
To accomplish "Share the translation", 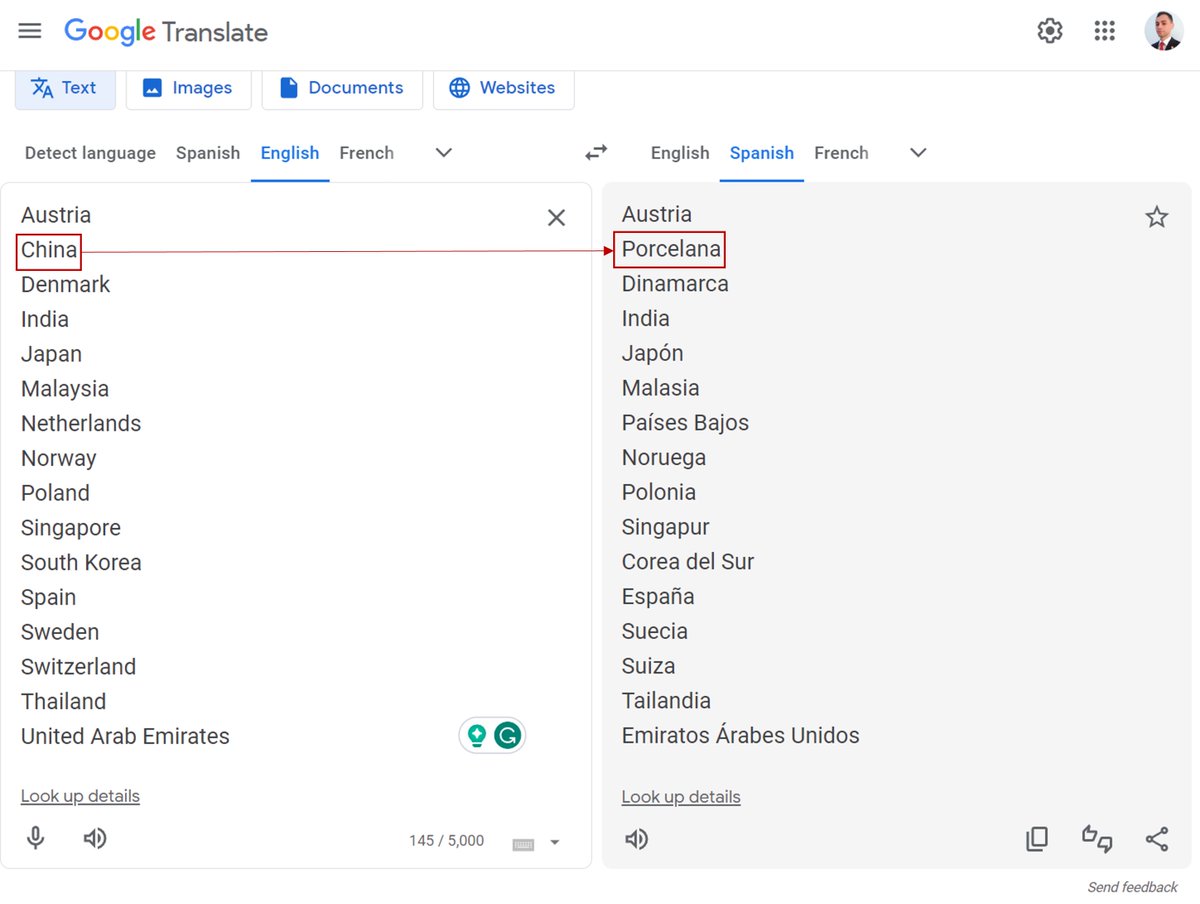I will tap(1157, 839).
